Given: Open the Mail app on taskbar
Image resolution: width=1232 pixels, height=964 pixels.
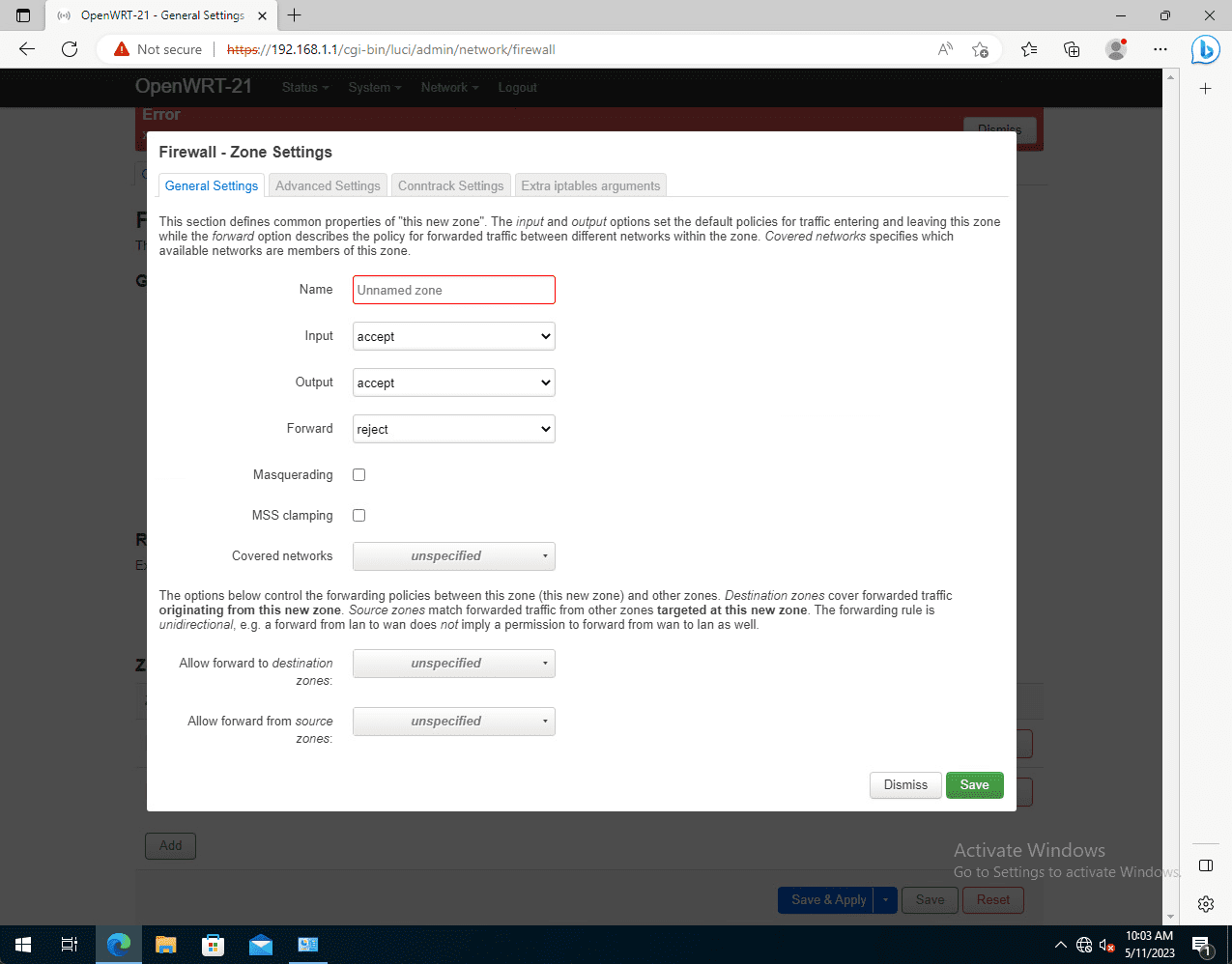Looking at the screenshot, I should pos(261,945).
